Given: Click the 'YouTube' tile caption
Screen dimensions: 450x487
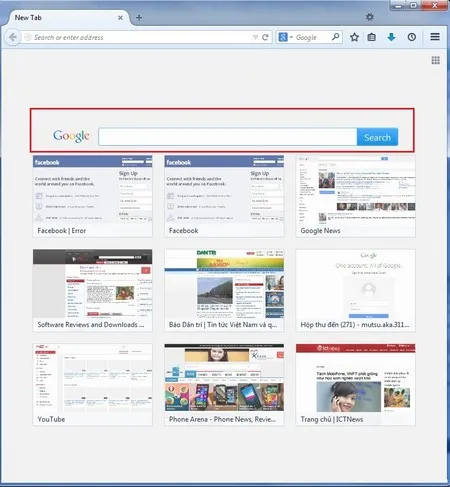Looking at the screenshot, I should coord(51,419).
